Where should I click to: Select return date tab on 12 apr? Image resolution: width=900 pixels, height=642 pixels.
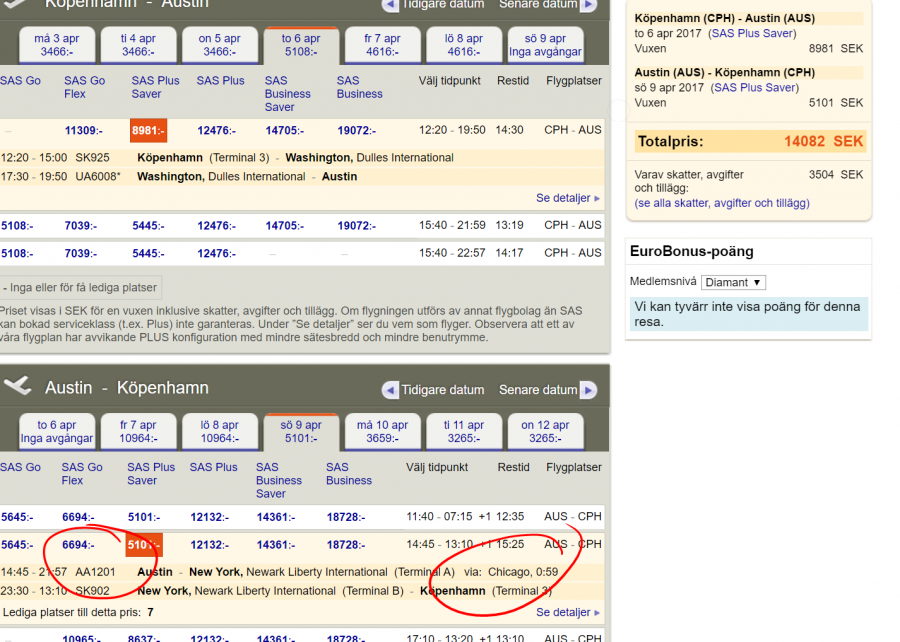[545, 431]
